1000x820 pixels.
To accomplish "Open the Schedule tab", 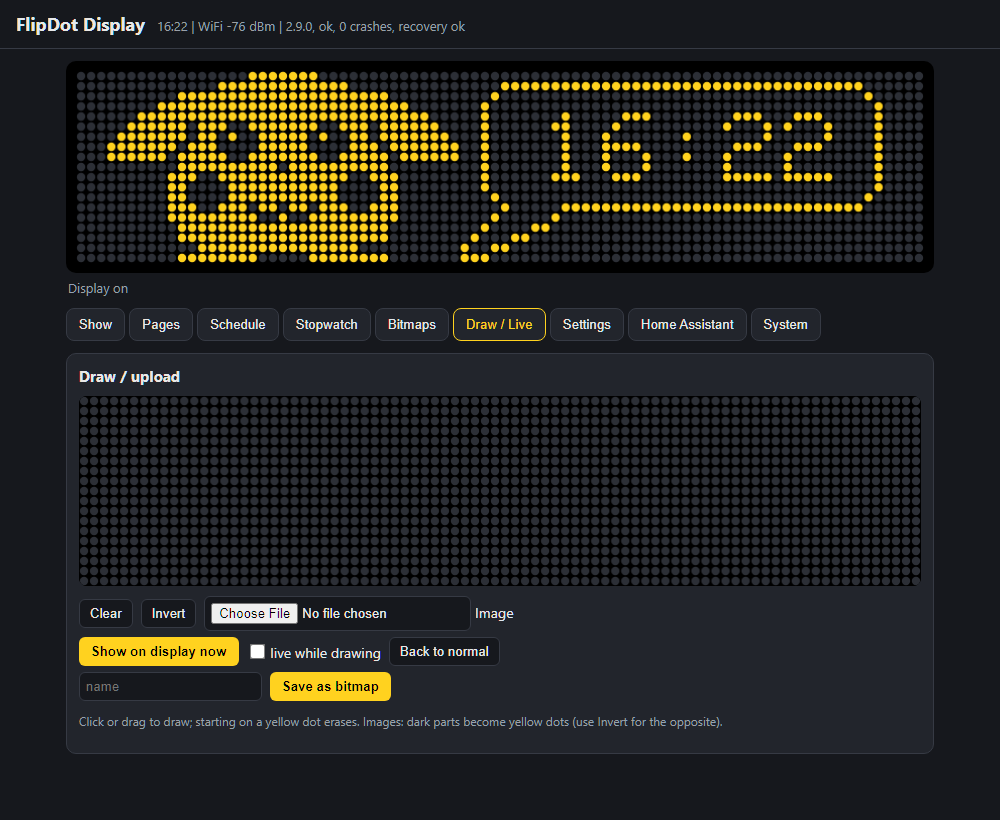I will [x=238, y=325].
